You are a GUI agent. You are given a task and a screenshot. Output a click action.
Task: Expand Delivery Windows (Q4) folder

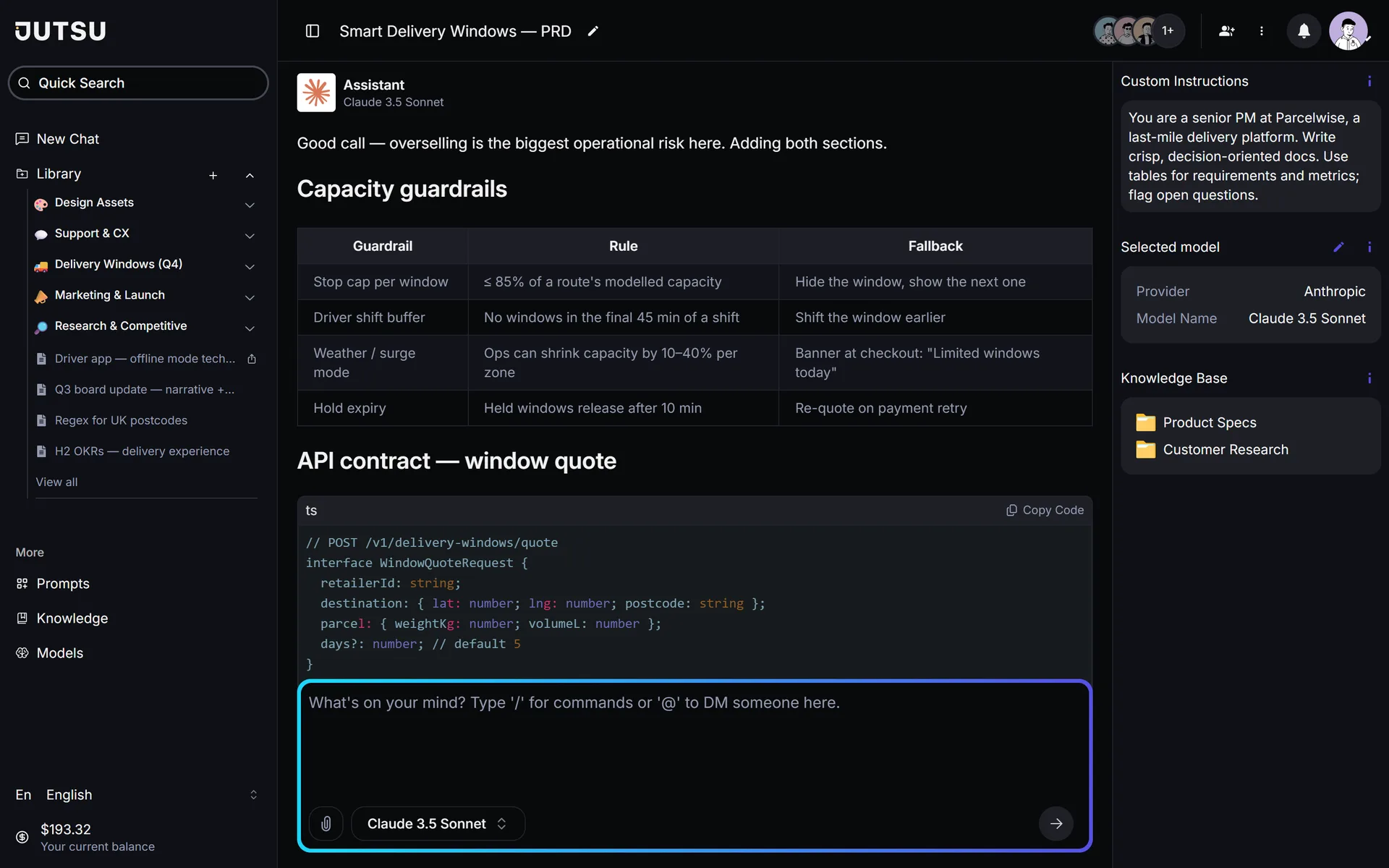tap(250, 267)
